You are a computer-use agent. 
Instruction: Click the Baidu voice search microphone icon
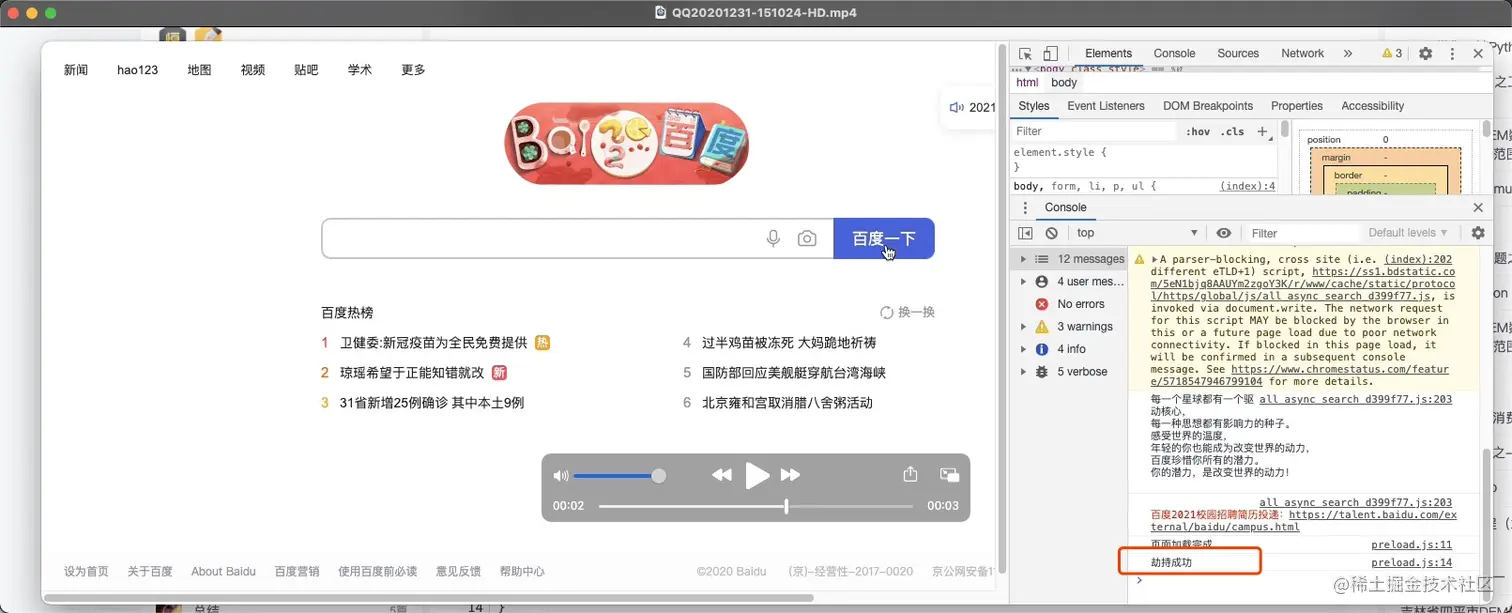click(773, 239)
